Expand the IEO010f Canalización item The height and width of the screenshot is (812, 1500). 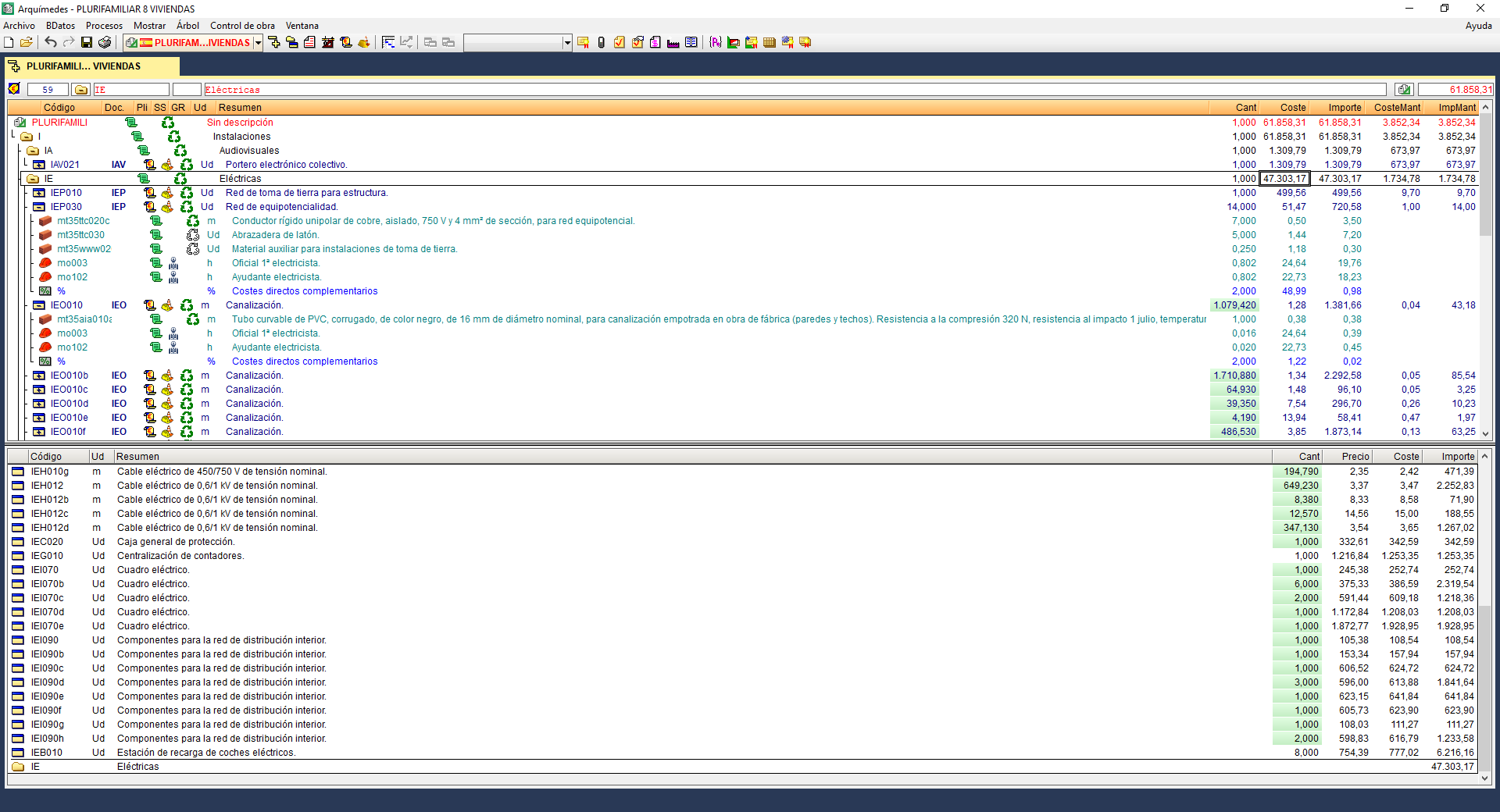[x=39, y=432]
